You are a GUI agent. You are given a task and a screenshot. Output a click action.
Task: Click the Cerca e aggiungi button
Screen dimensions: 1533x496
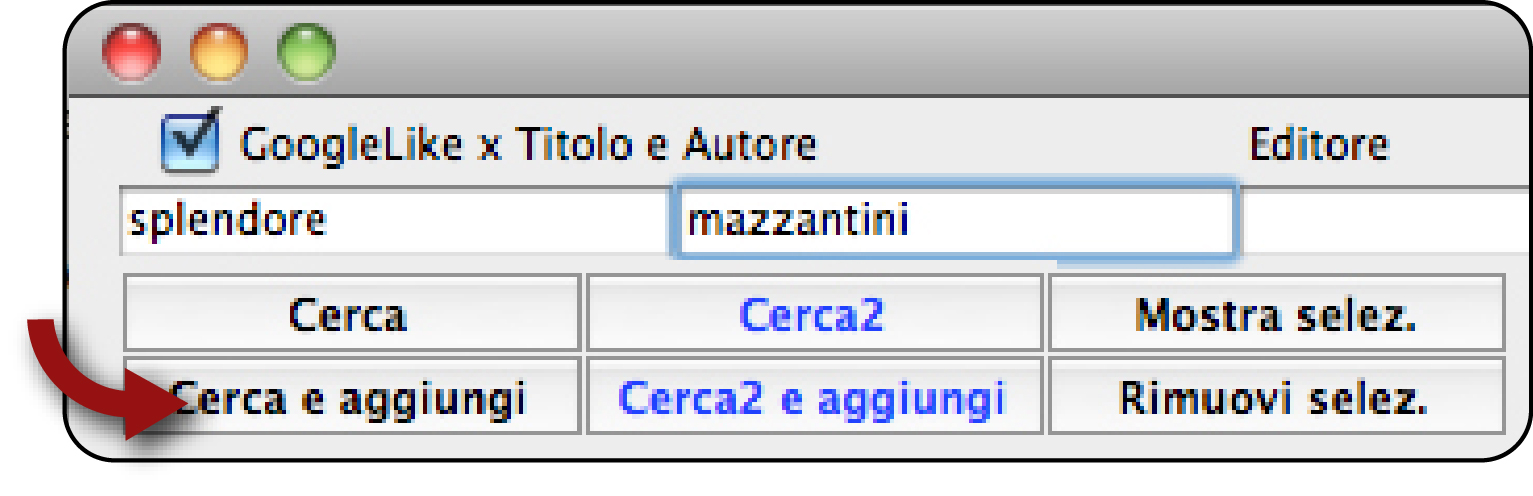coord(352,396)
